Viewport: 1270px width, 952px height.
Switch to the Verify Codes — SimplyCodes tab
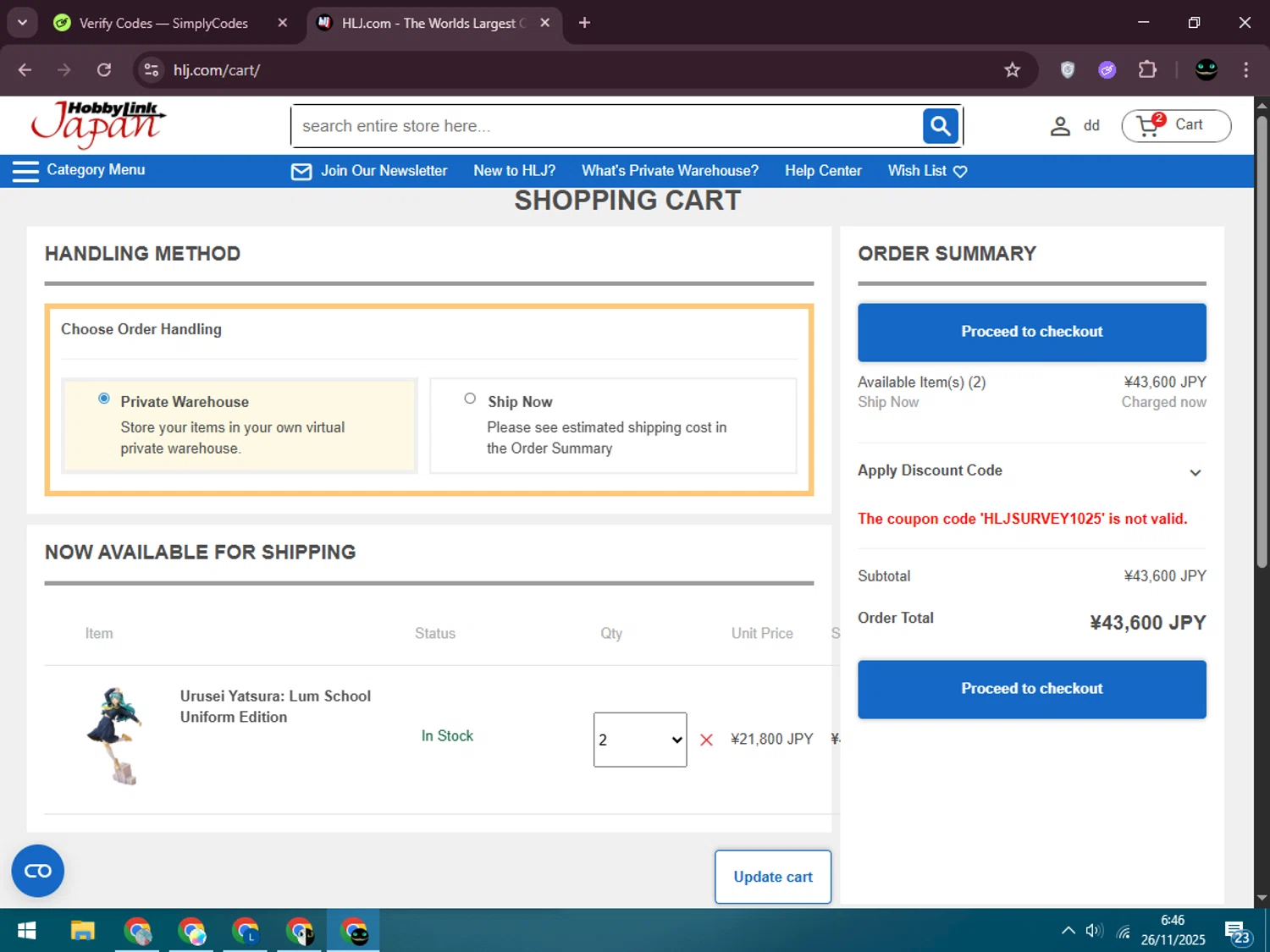coord(164,23)
